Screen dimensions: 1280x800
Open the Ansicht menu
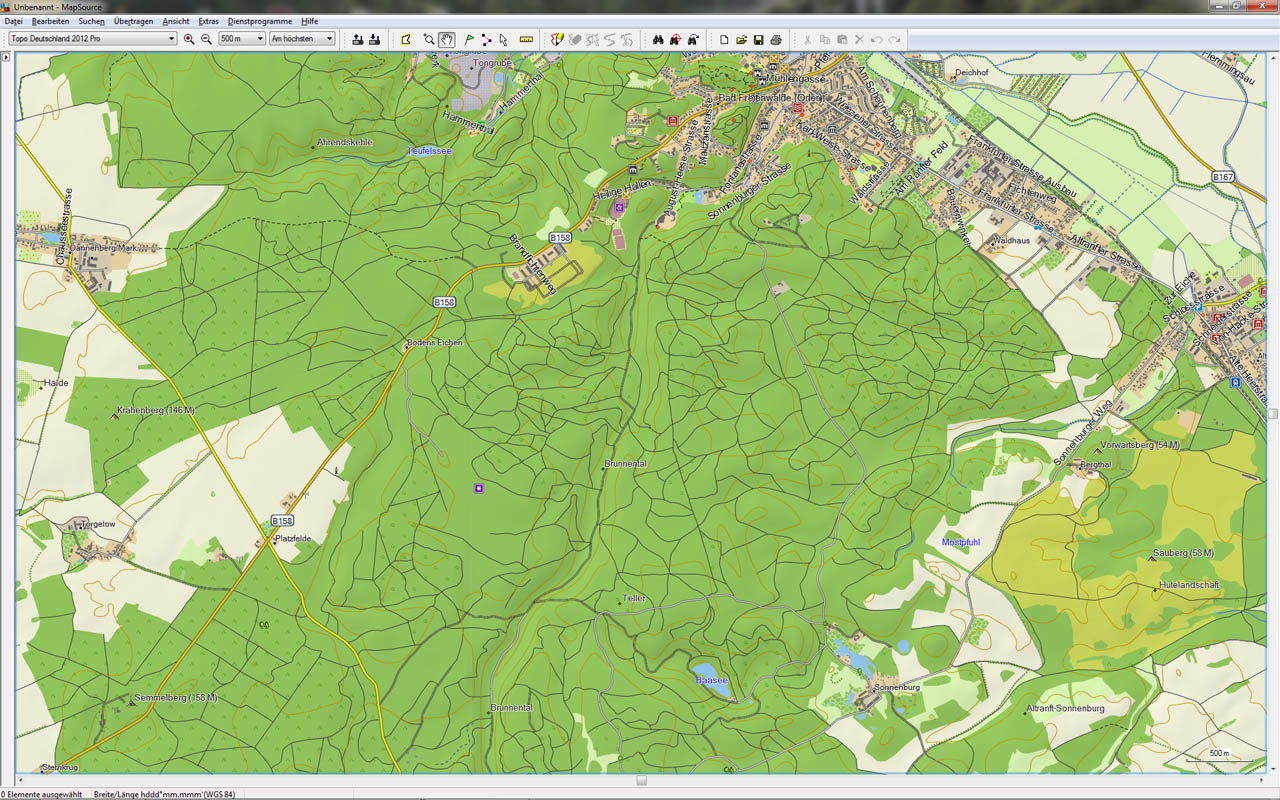(x=176, y=21)
